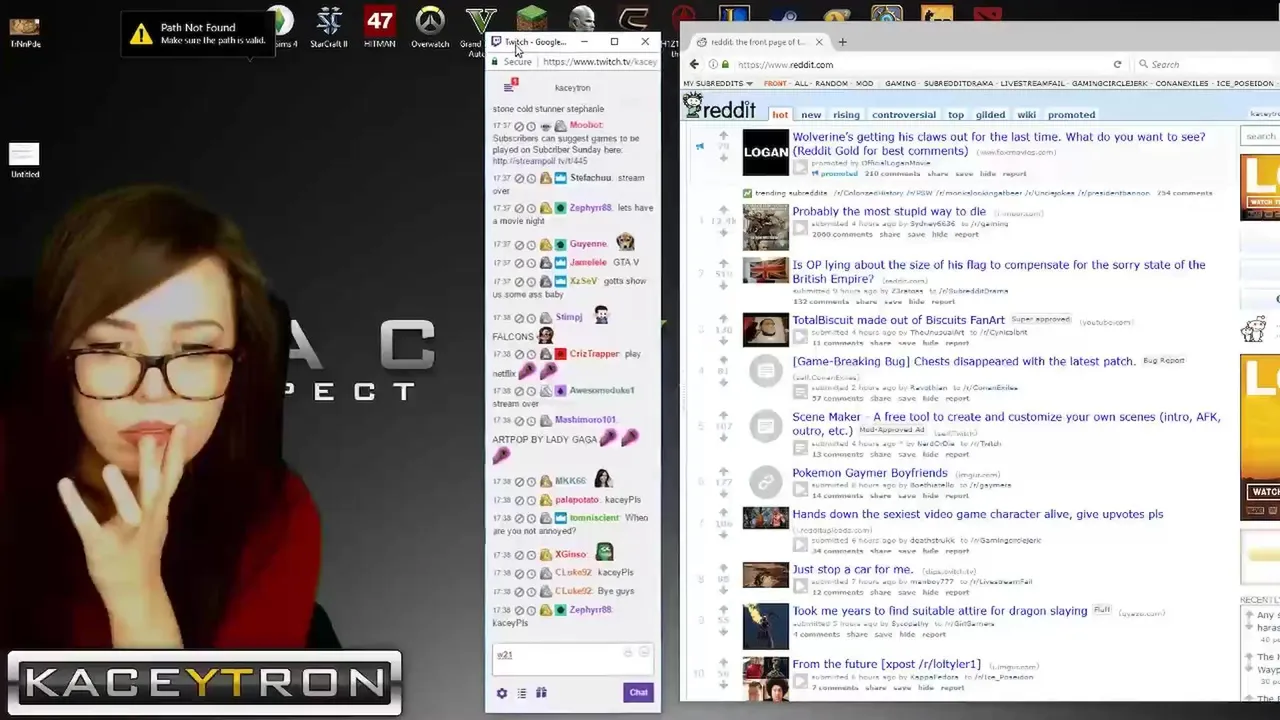Click the 'Path Not Found' notification

pyautogui.click(x=198, y=34)
